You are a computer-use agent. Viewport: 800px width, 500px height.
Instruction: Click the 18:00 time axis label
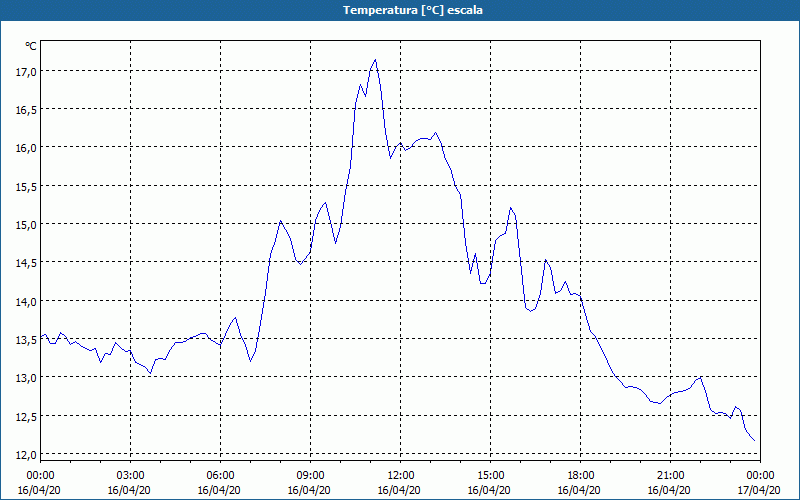pyautogui.click(x=580, y=476)
